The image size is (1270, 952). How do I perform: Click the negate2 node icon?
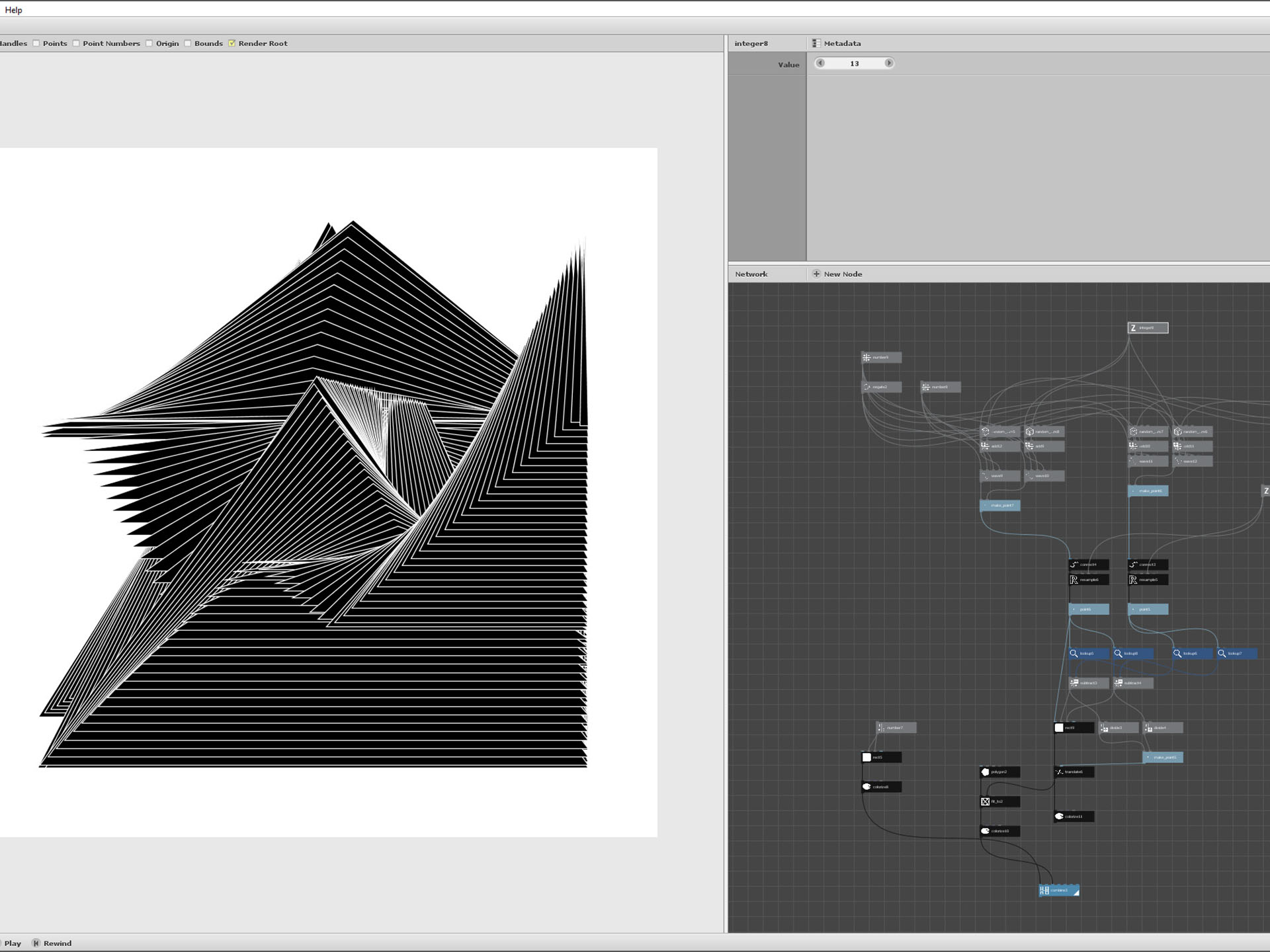[x=867, y=387]
